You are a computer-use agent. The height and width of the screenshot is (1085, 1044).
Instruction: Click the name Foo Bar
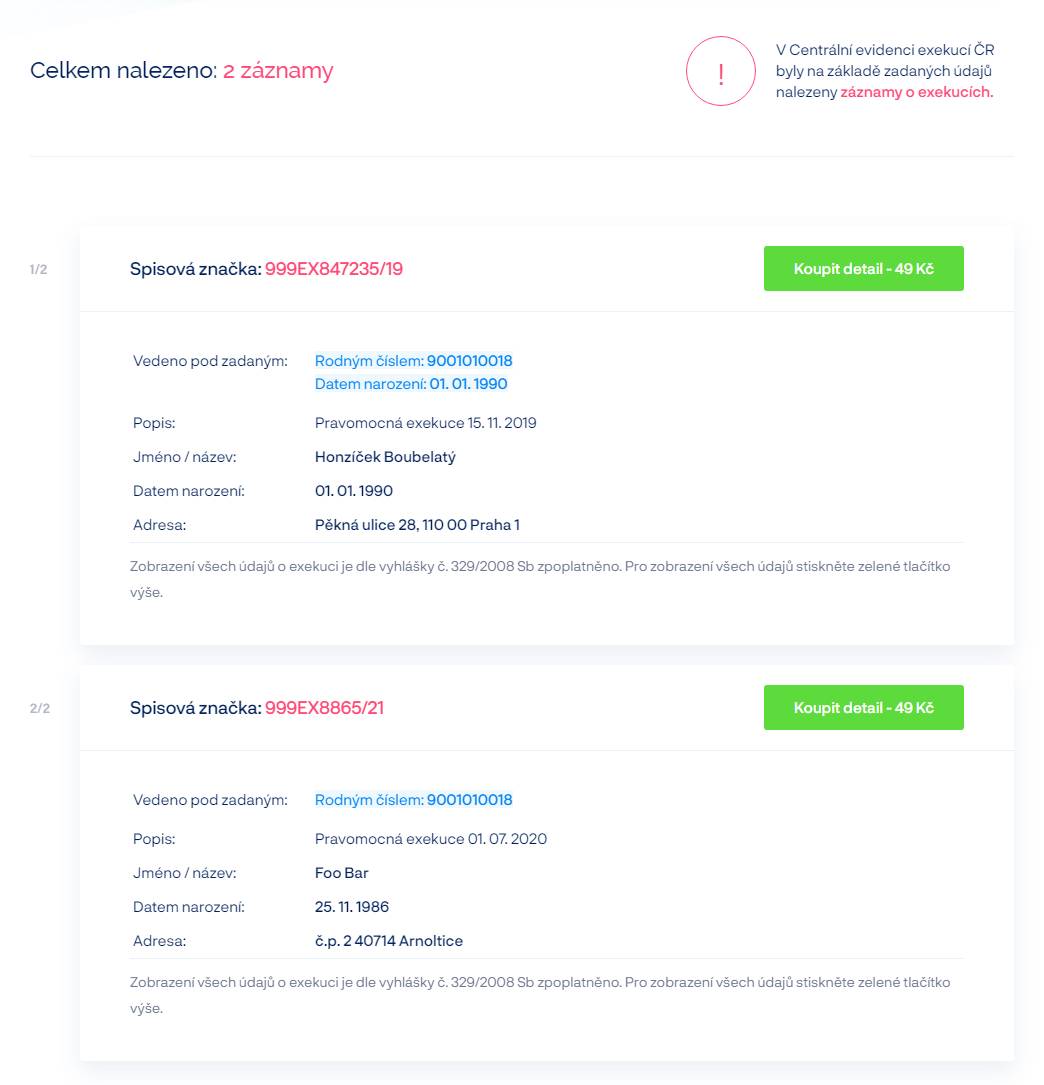click(x=342, y=873)
